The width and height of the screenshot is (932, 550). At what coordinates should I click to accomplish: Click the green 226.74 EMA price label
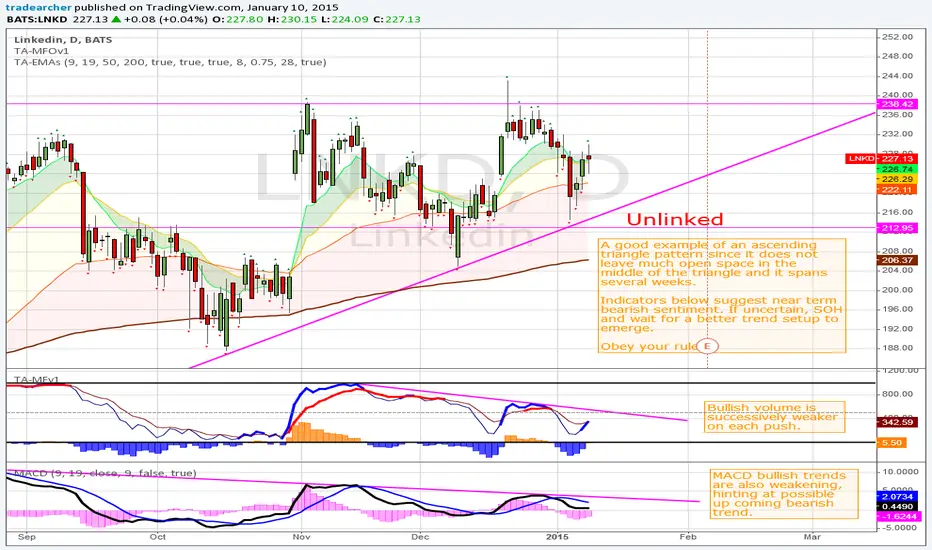[x=897, y=169]
